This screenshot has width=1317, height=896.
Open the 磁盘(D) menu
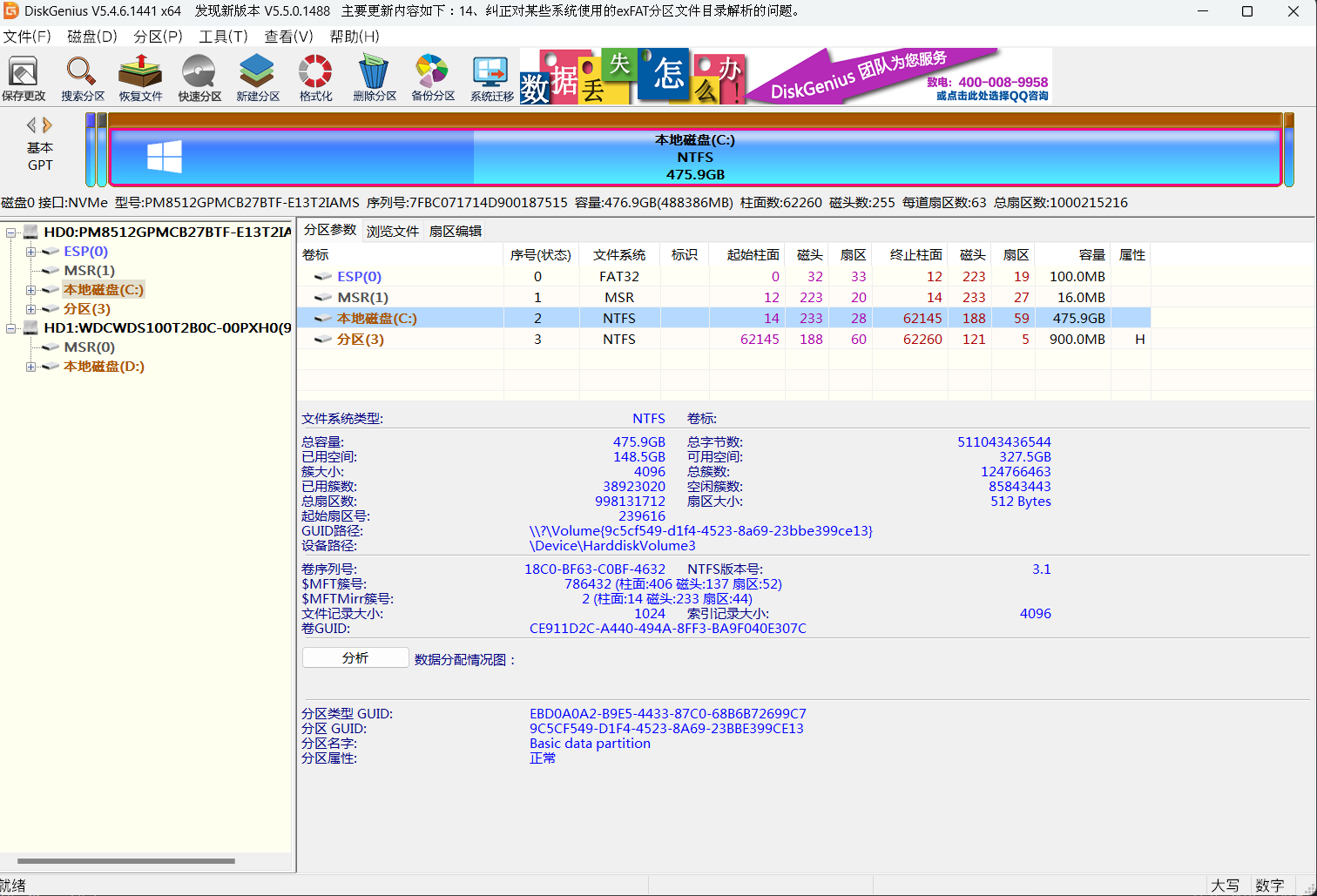92,37
